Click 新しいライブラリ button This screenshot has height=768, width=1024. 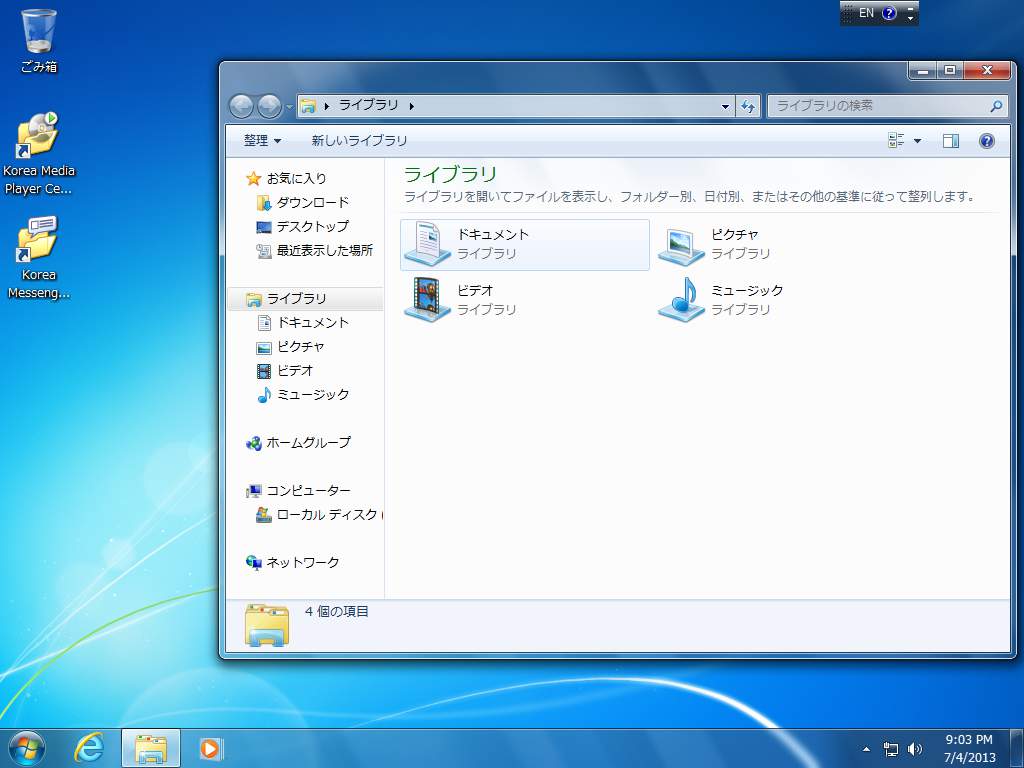click(359, 141)
